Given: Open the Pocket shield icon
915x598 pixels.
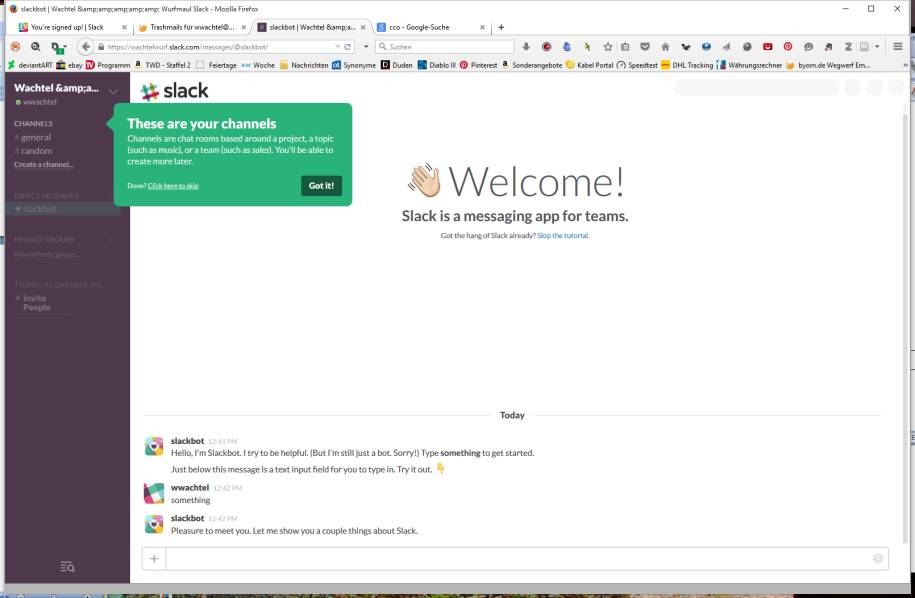Looking at the screenshot, I should click(x=645, y=47).
